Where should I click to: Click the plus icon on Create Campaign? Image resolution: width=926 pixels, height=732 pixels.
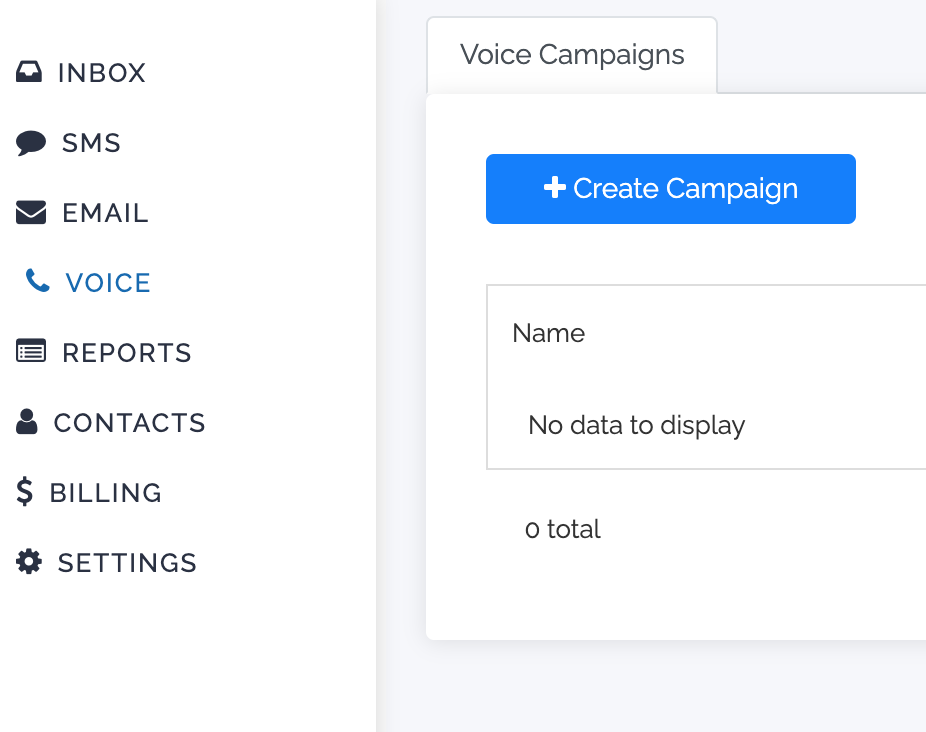[555, 188]
